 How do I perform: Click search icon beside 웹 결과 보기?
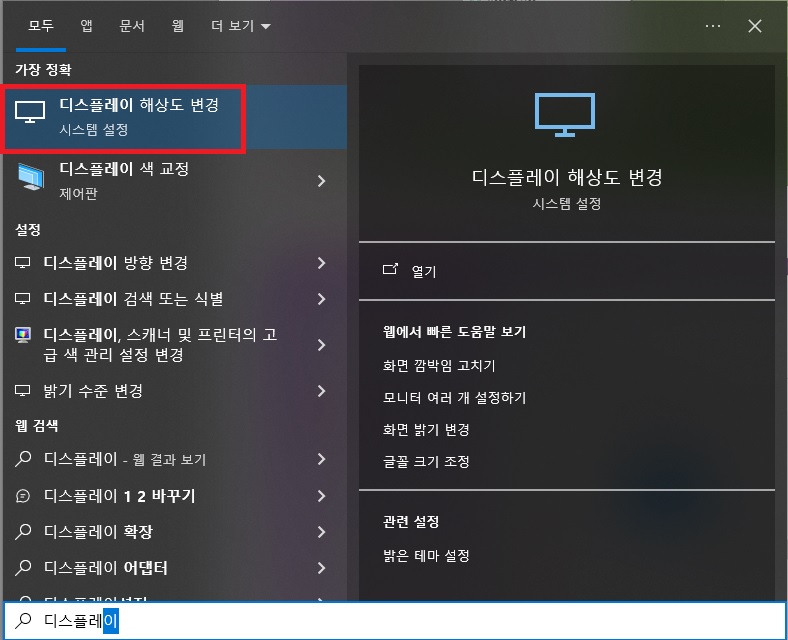pyautogui.click(x=23, y=459)
